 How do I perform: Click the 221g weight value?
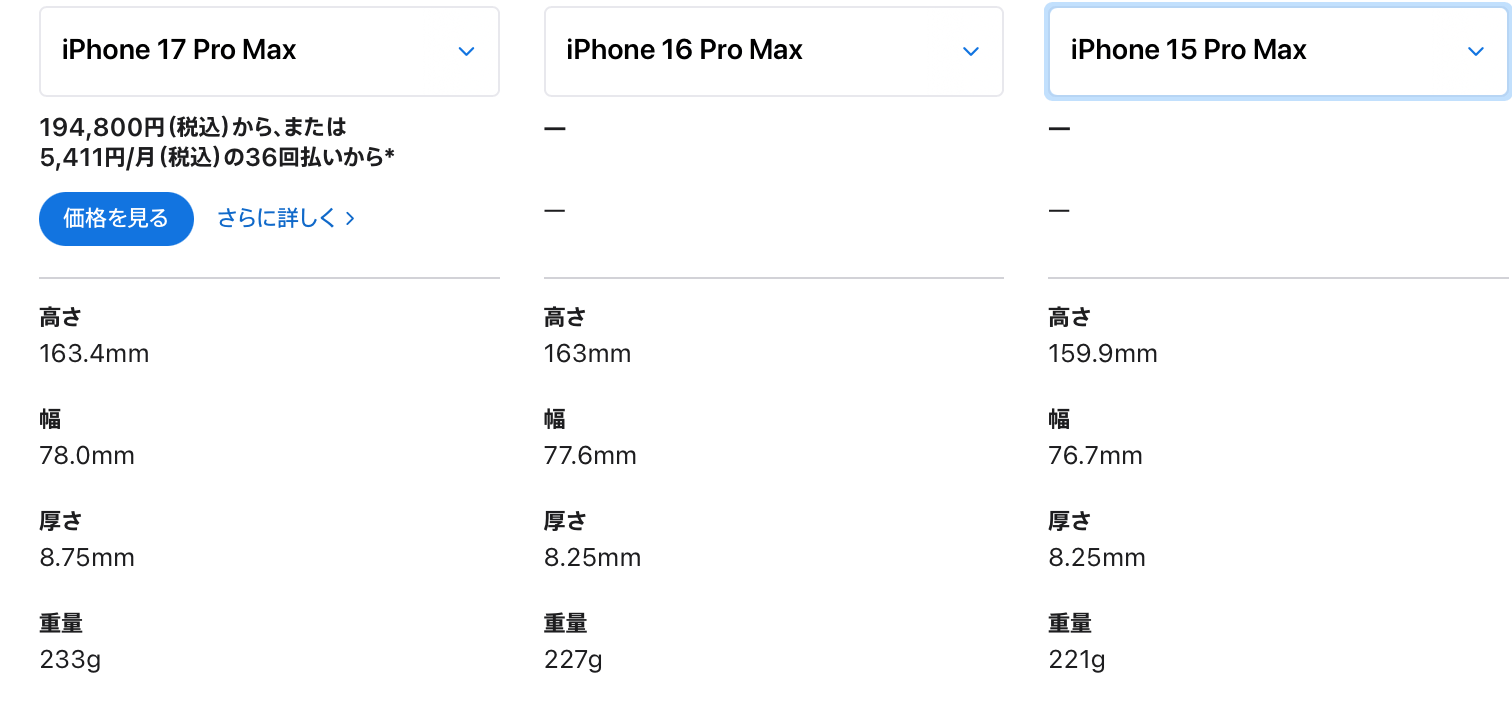coord(1077,660)
